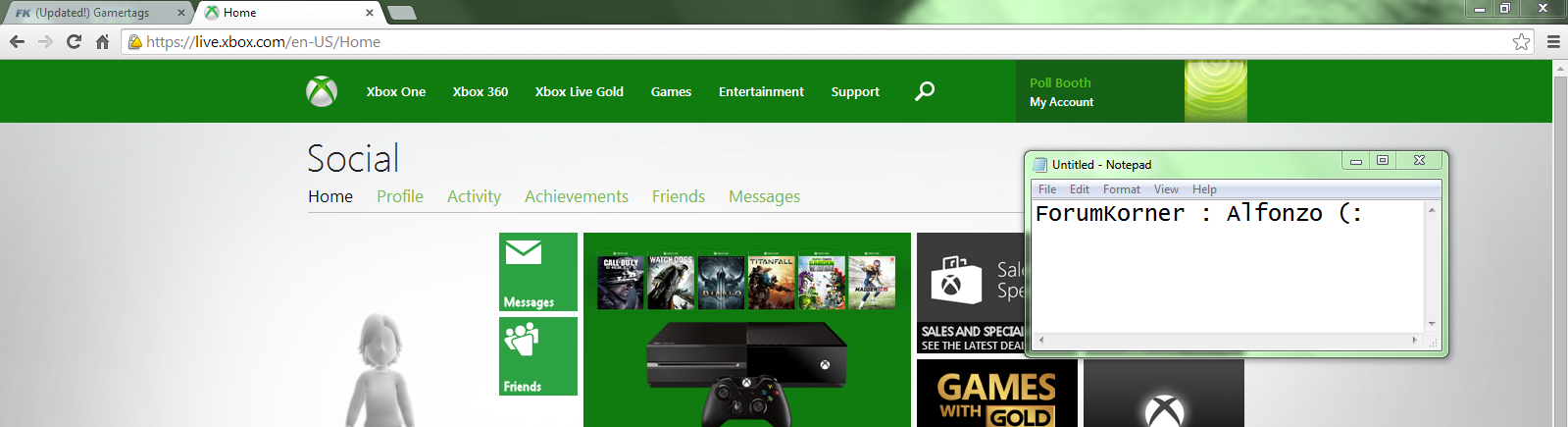This screenshot has height=427, width=1568.
Task: Click Notepad vertical scrollbar down arrow
Action: (x=1432, y=323)
